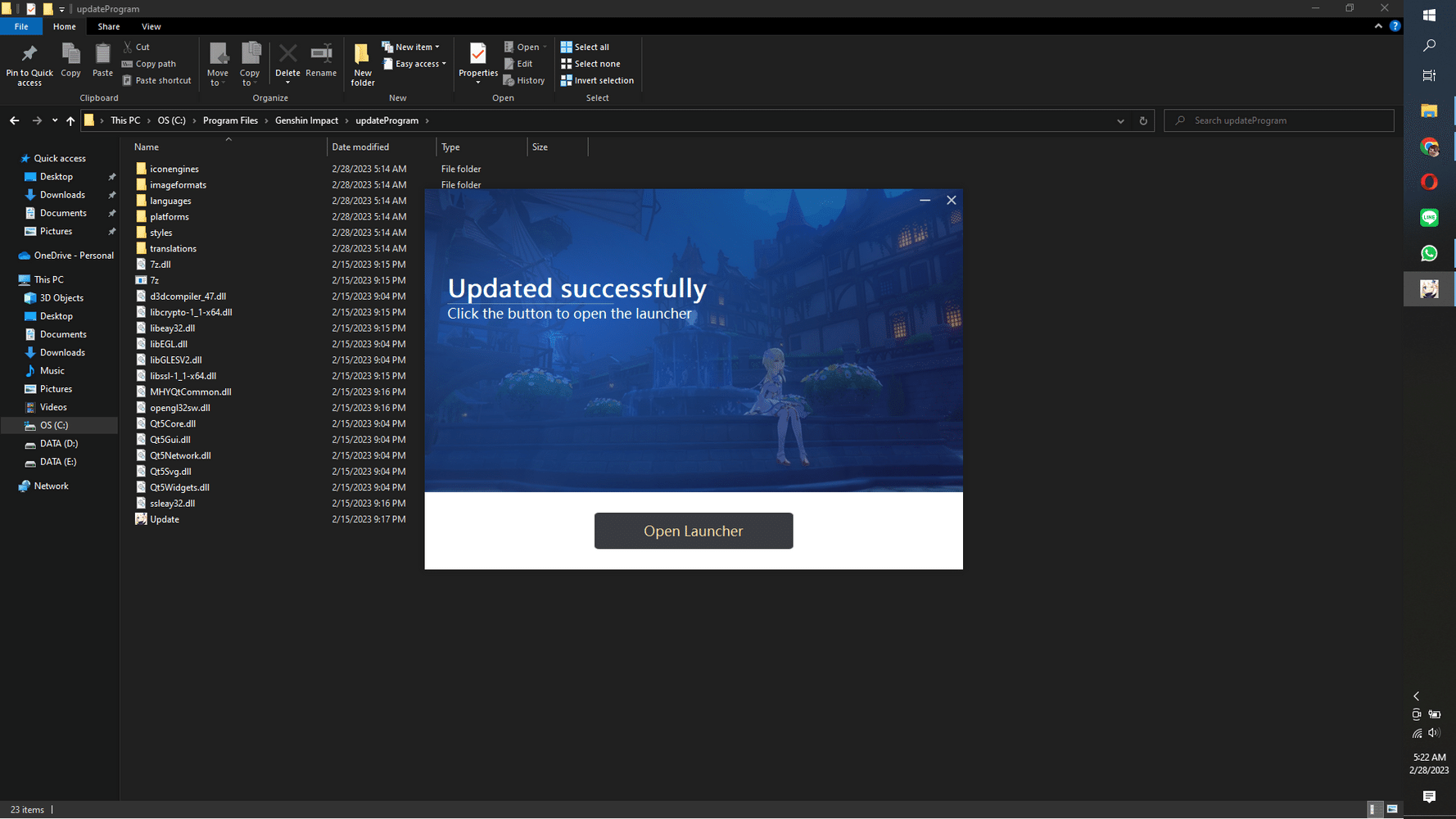Click the Search updateProgram field

pyautogui.click(x=1278, y=120)
